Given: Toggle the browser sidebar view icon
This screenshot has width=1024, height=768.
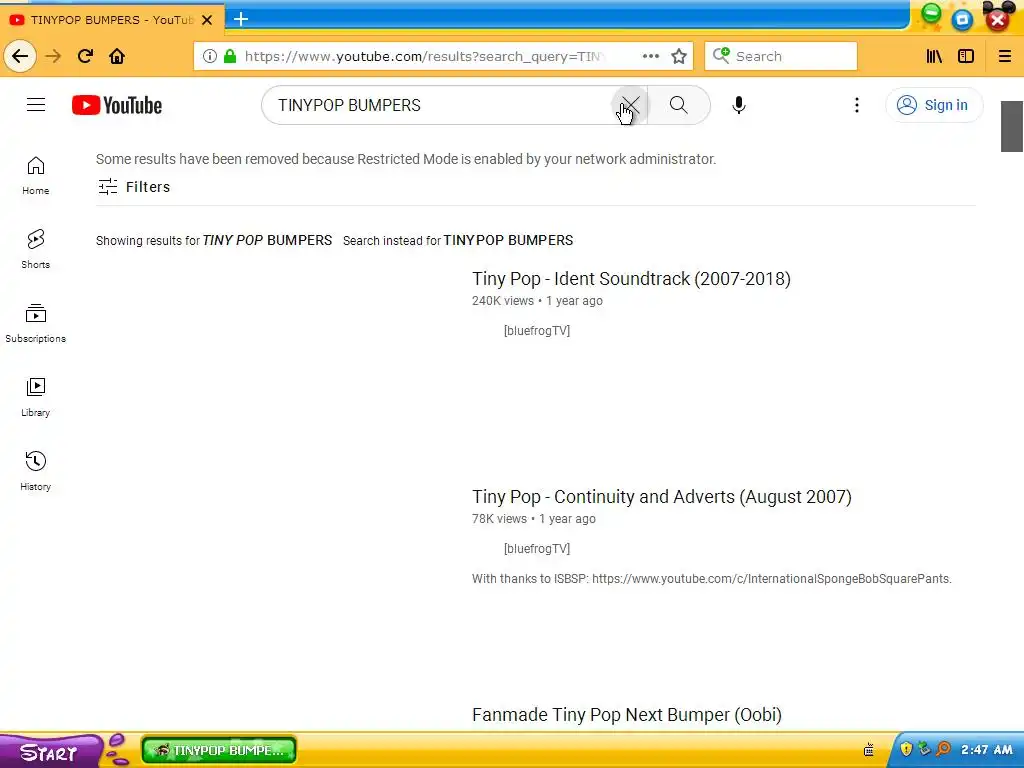Looking at the screenshot, I should pyautogui.click(x=966, y=56).
